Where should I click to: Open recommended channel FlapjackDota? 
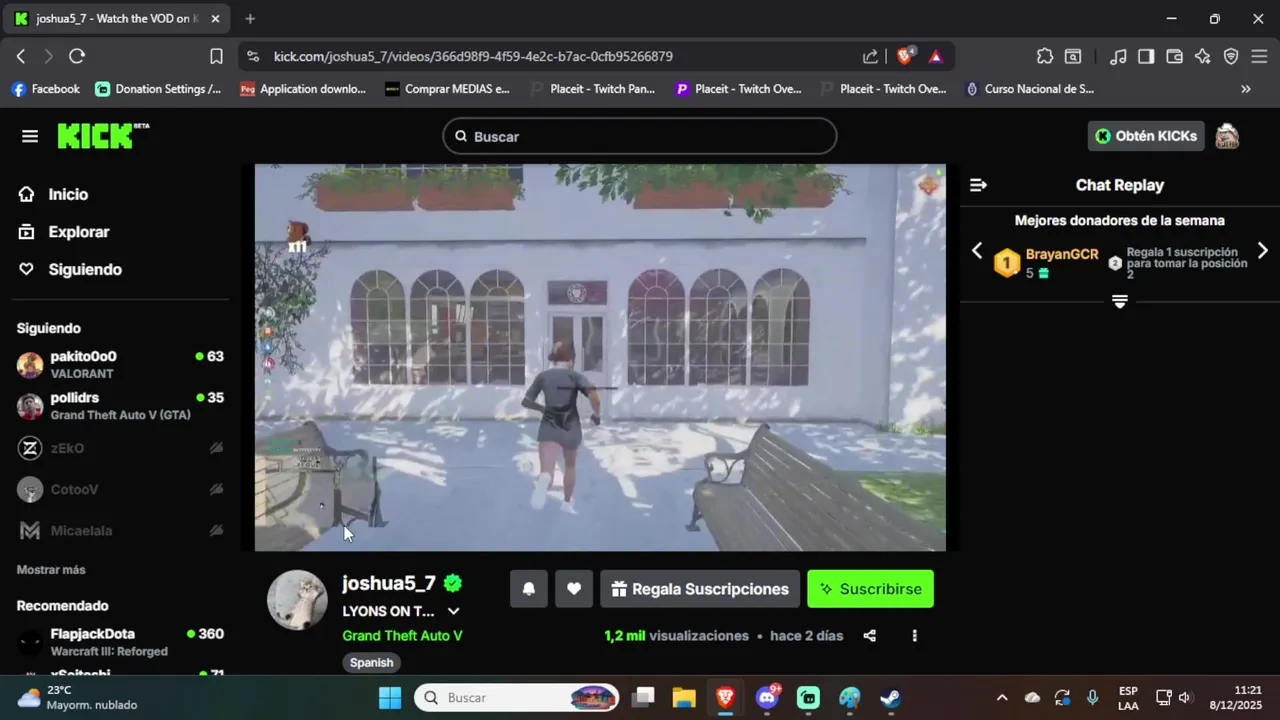[120, 642]
